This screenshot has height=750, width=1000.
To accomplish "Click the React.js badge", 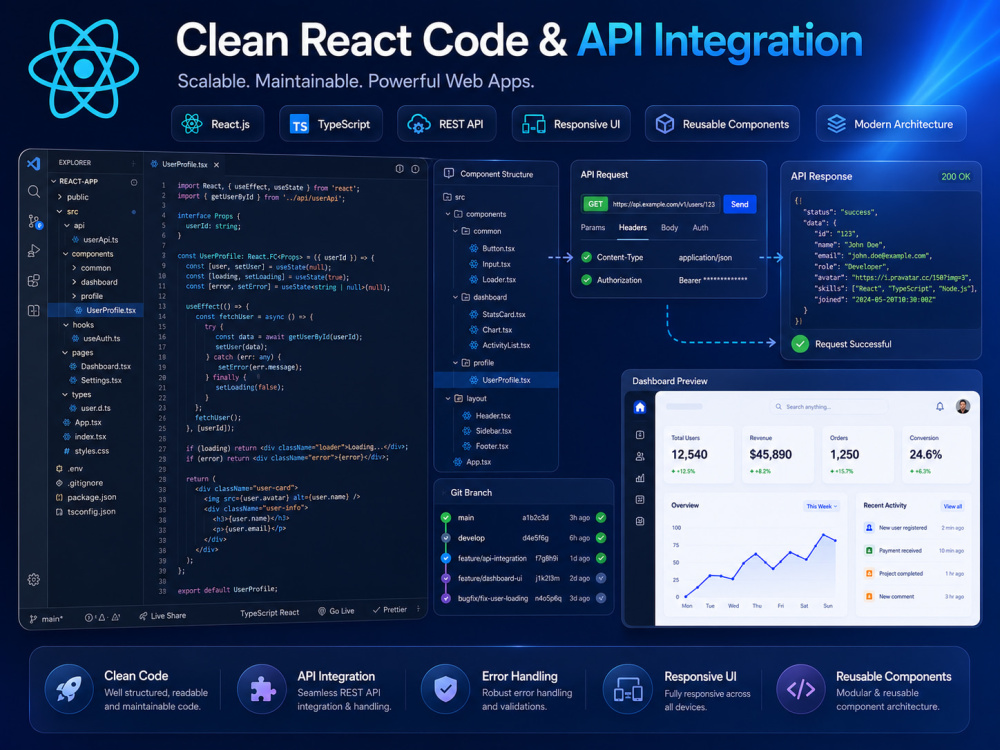I will click(x=217, y=124).
